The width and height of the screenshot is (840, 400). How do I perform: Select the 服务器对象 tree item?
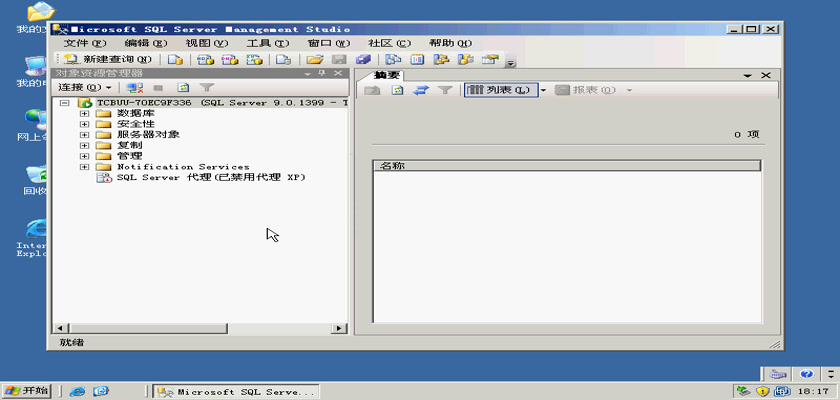click(148, 135)
